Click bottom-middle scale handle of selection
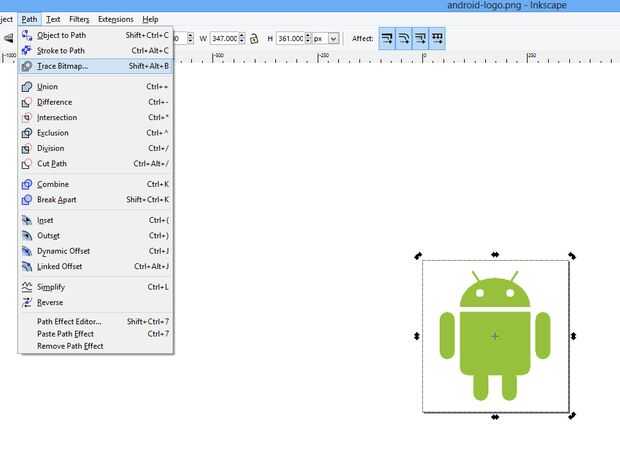Image resolution: width=620 pixels, height=463 pixels. (495, 417)
